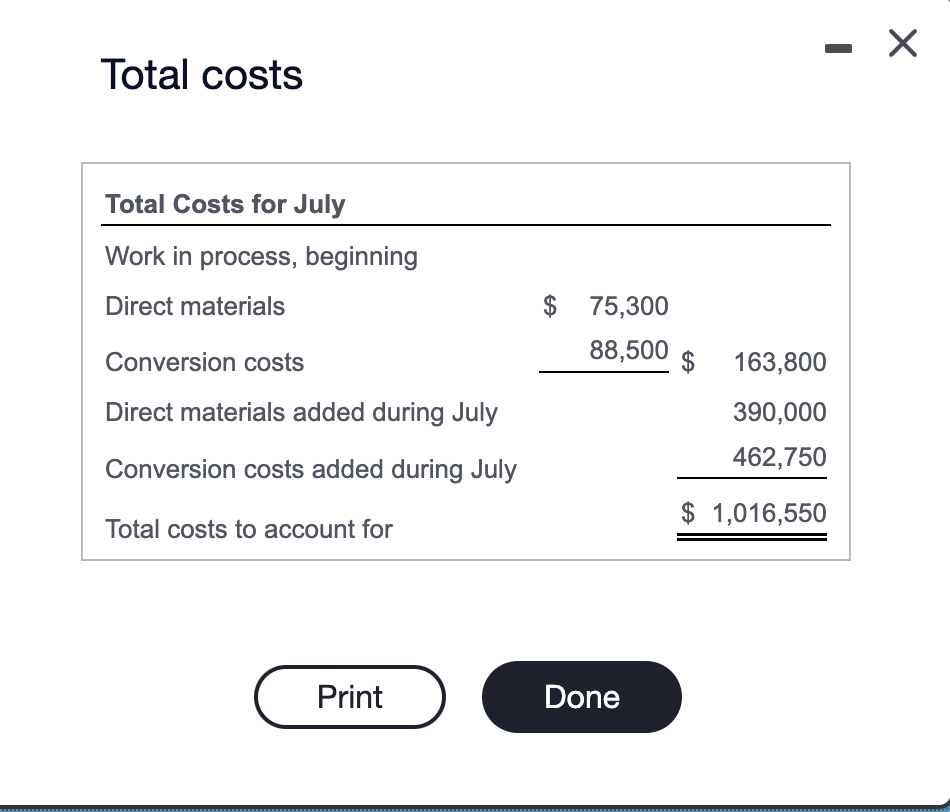Viewport: 950px width, 812px height.
Task: Click the Work in process, beginning row
Action: click(260, 256)
